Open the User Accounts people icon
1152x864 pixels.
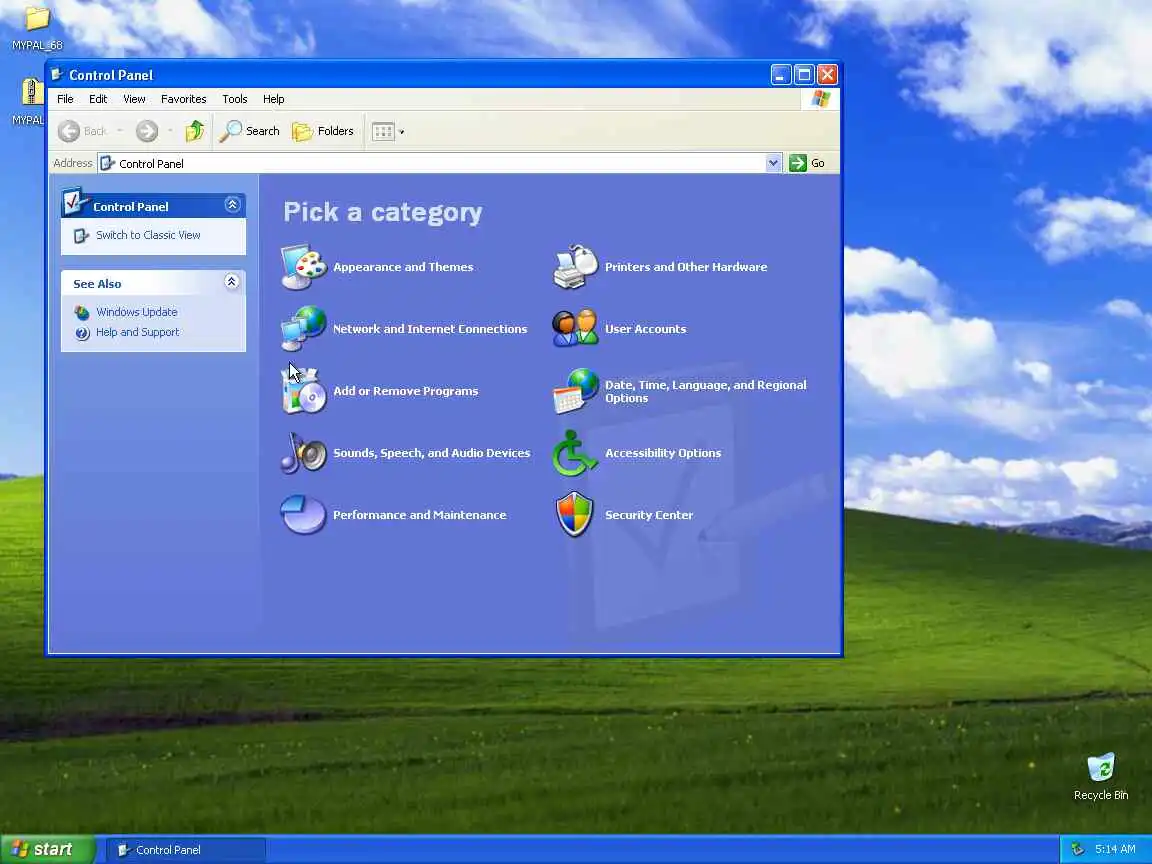575,328
